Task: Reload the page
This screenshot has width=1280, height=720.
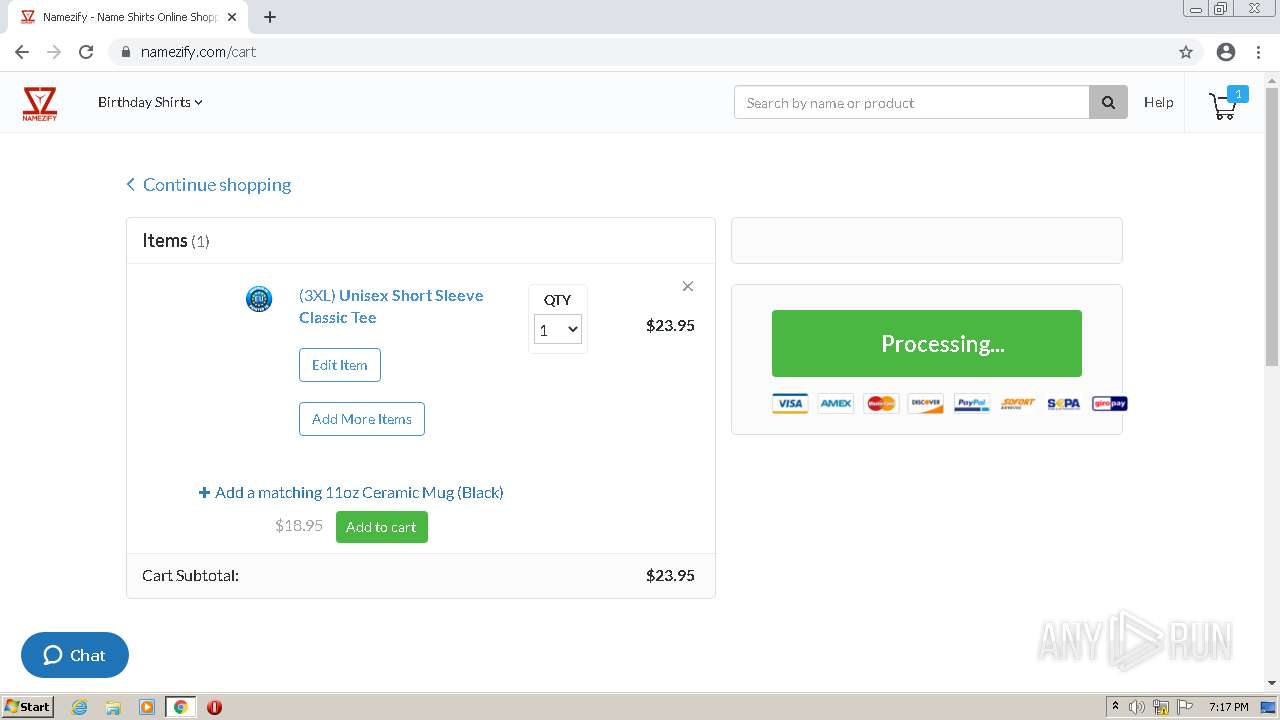Action: point(86,52)
